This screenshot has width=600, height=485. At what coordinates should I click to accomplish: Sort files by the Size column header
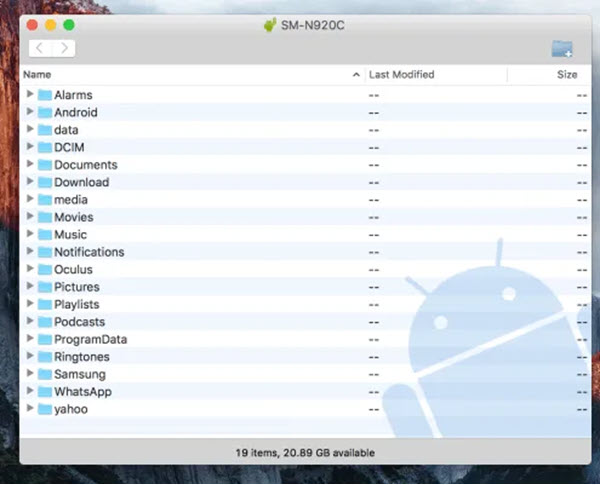566,75
